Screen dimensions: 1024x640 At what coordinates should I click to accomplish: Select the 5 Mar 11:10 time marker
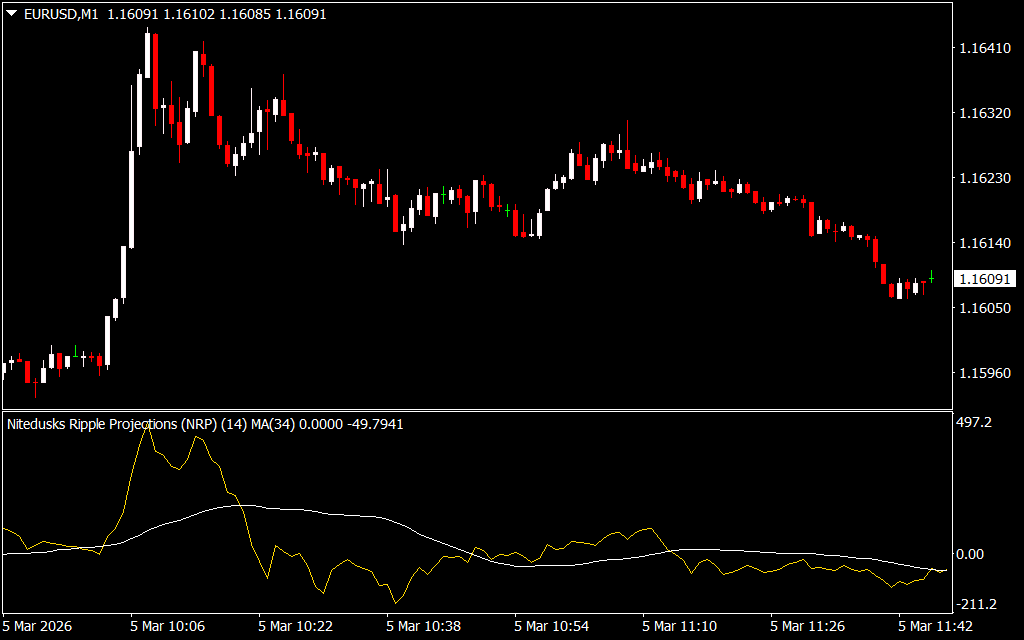coord(679,626)
